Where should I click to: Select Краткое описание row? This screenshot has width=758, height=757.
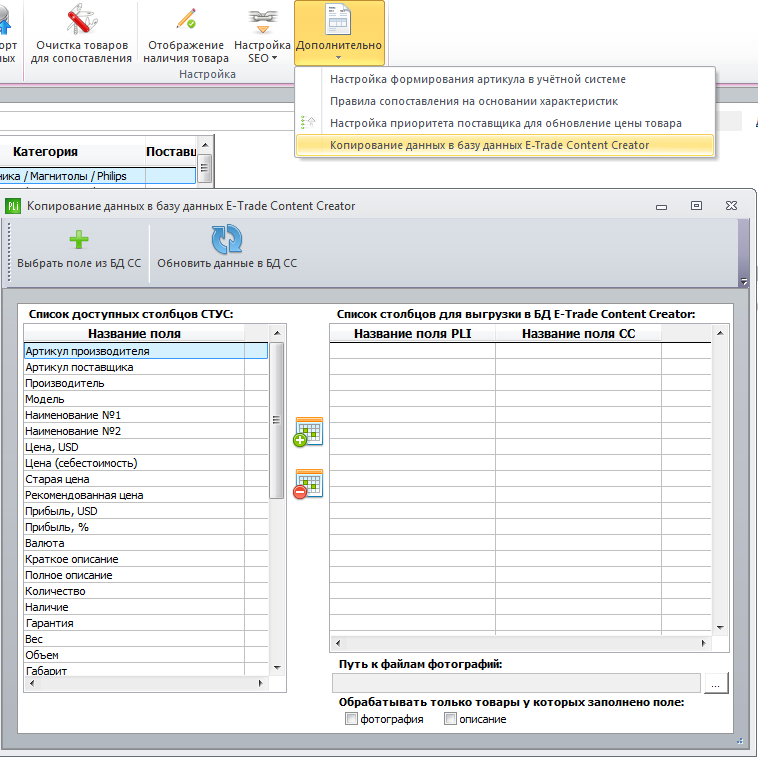(x=146, y=558)
